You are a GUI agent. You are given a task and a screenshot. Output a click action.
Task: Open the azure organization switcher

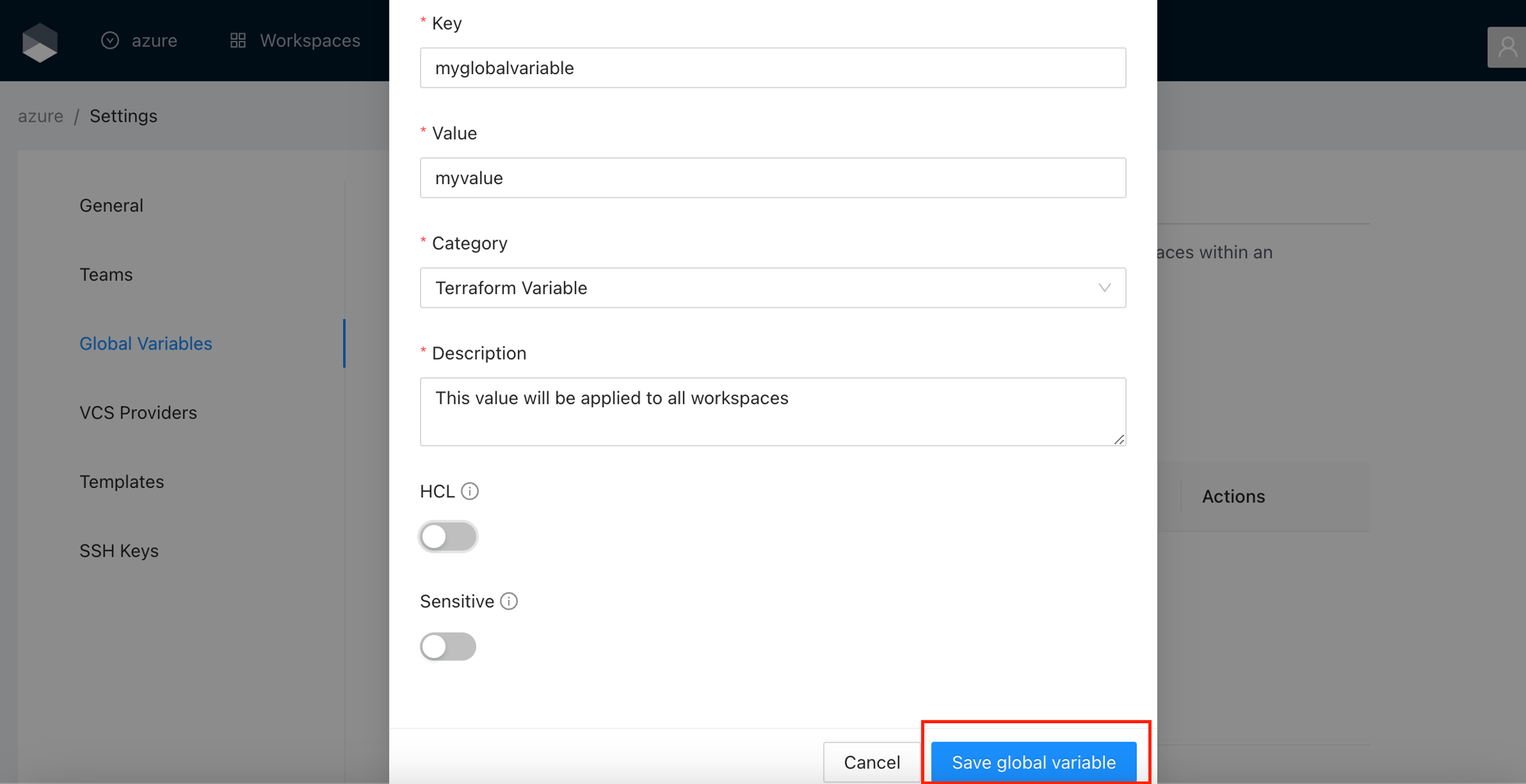(x=154, y=40)
